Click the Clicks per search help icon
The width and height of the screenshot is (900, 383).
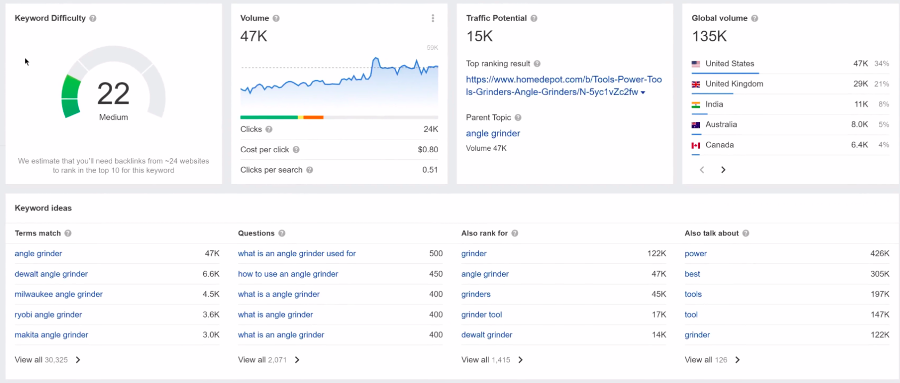point(309,170)
